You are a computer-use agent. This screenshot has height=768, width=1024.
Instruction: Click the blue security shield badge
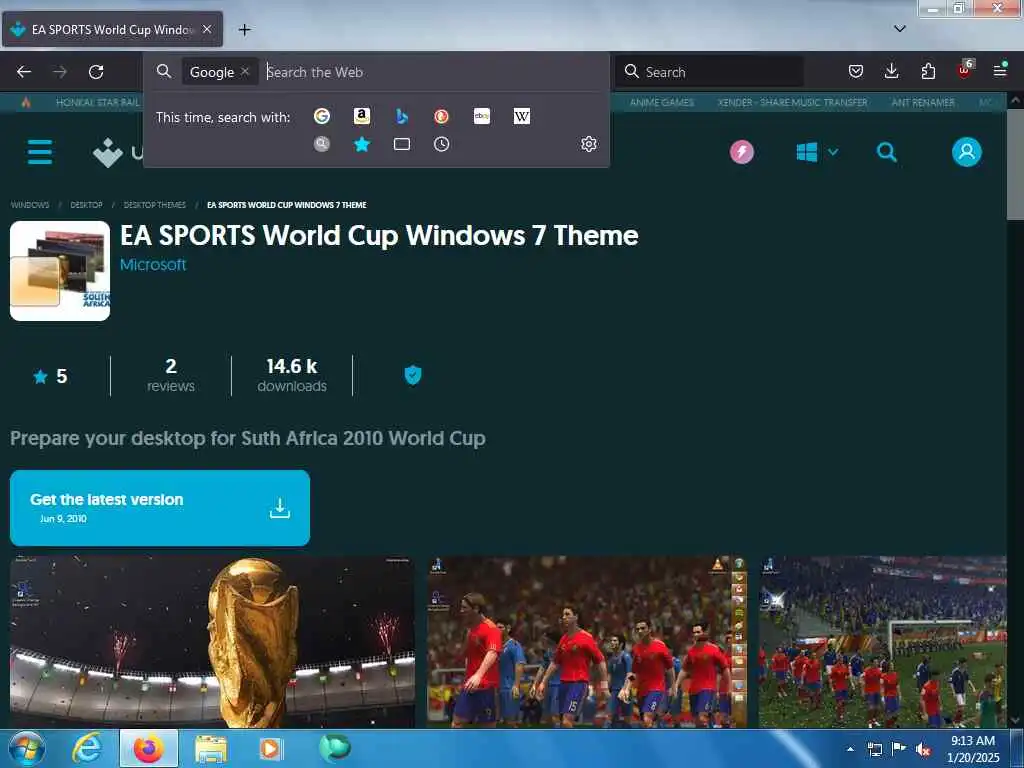(413, 375)
